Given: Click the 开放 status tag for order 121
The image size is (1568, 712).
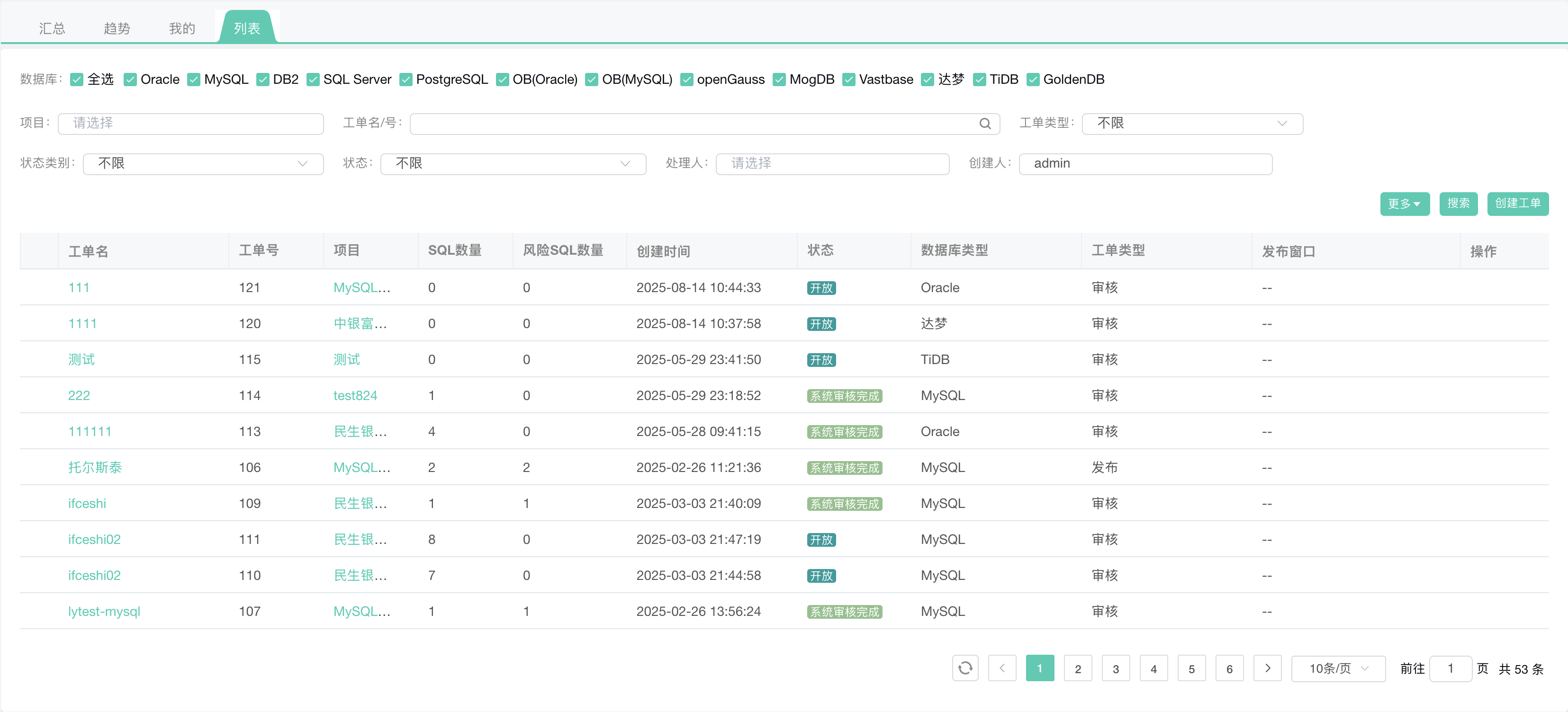Looking at the screenshot, I should (821, 288).
